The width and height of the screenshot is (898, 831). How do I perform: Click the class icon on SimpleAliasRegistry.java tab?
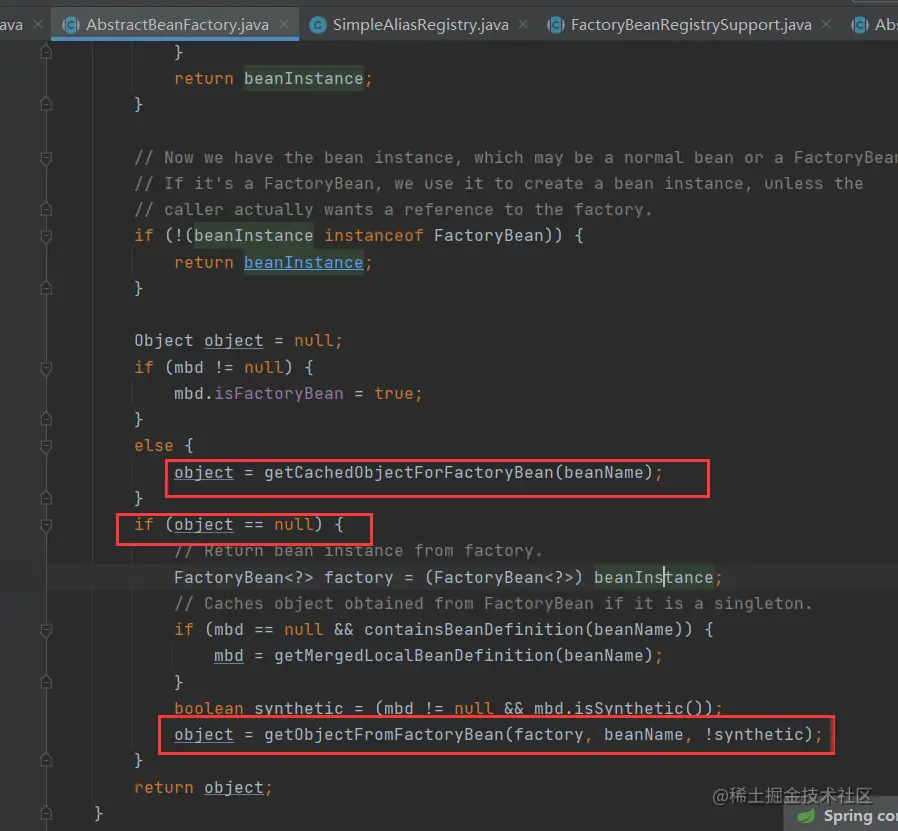point(317,25)
